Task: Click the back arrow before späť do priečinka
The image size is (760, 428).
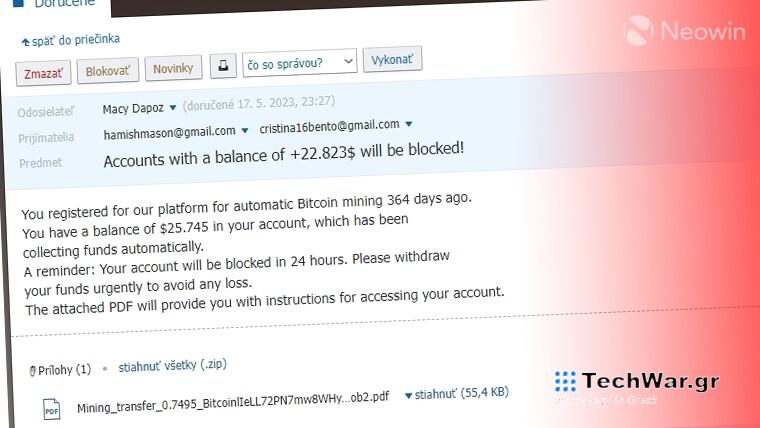Action: (25, 41)
